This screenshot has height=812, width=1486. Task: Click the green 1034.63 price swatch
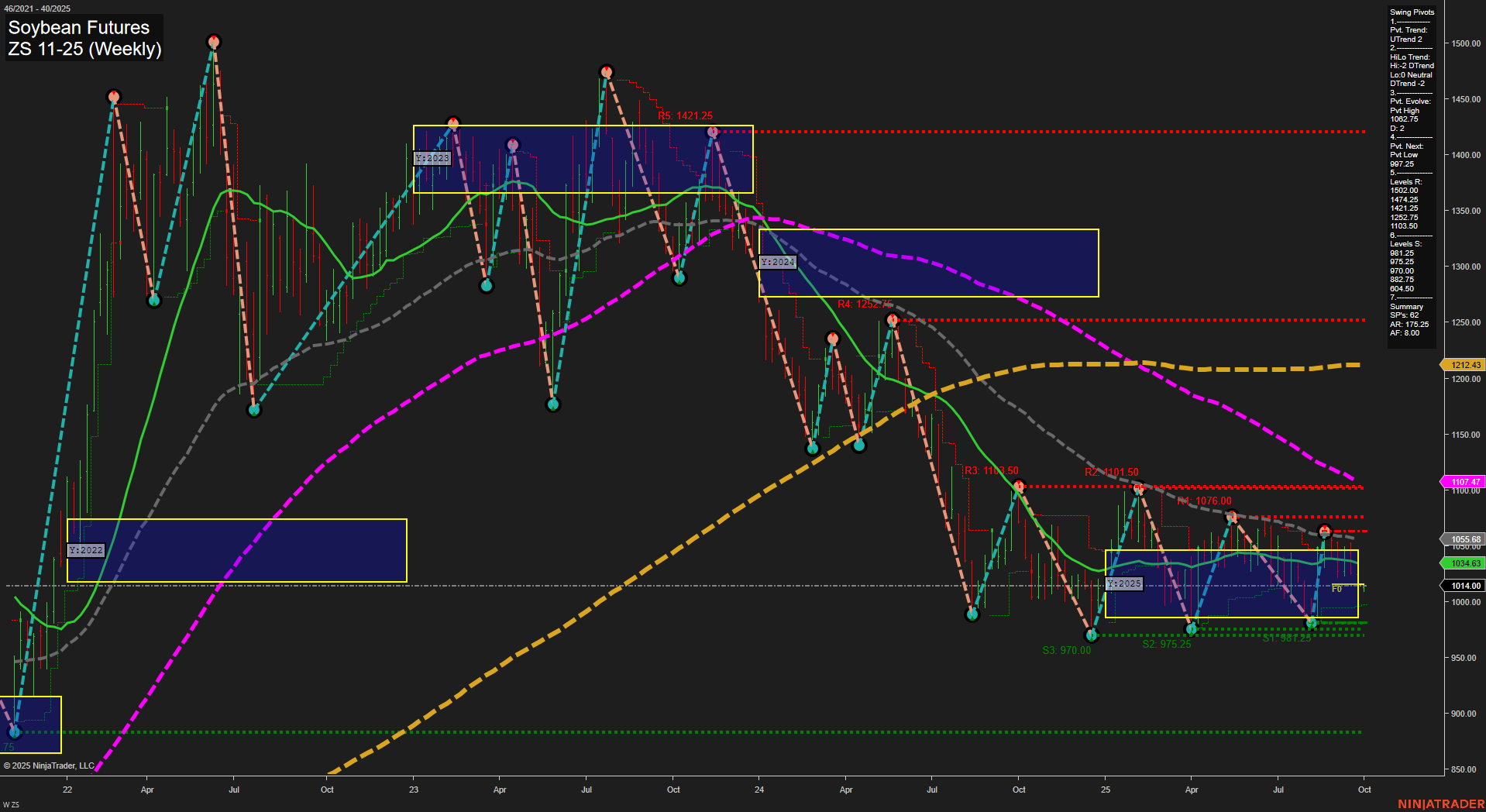coord(1464,563)
